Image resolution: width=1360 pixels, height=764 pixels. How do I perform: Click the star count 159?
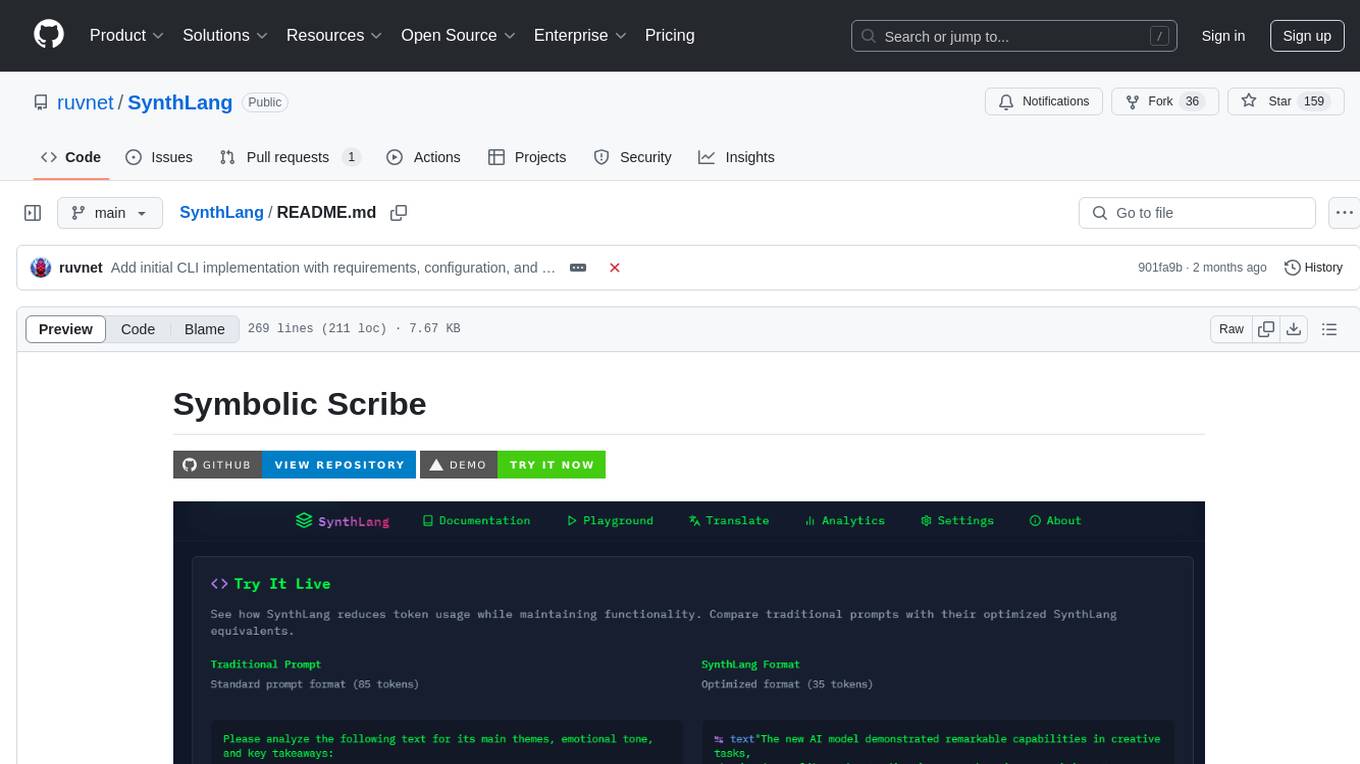click(1314, 102)
